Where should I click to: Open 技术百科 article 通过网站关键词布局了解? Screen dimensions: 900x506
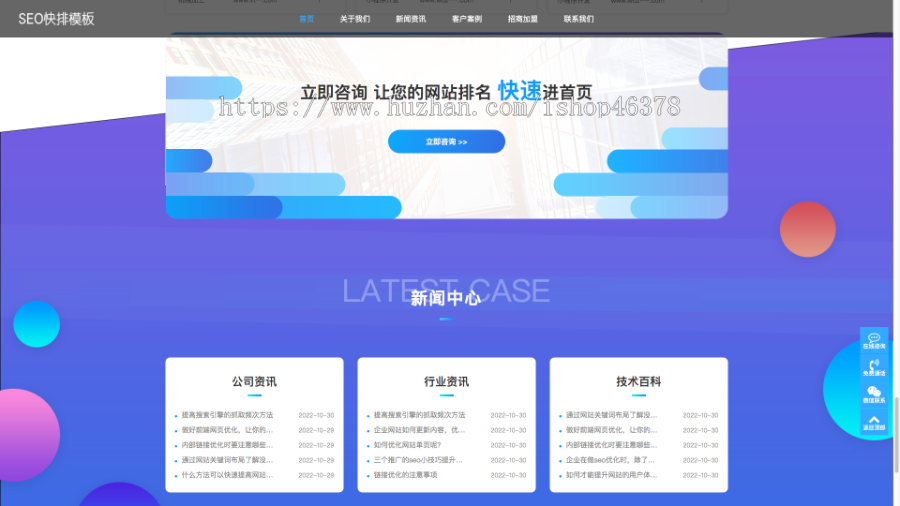(611, 415)
